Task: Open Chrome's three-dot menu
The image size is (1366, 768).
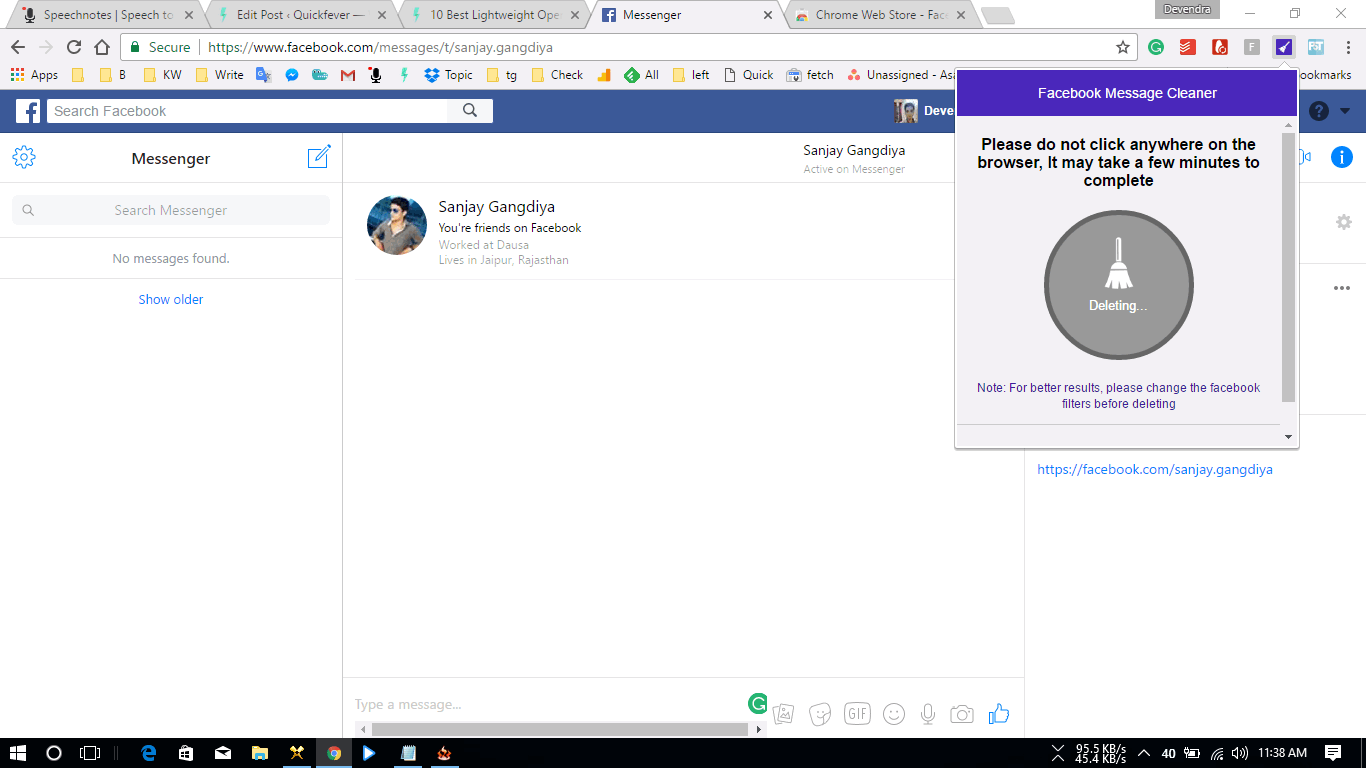Action: coord(1347,47)
